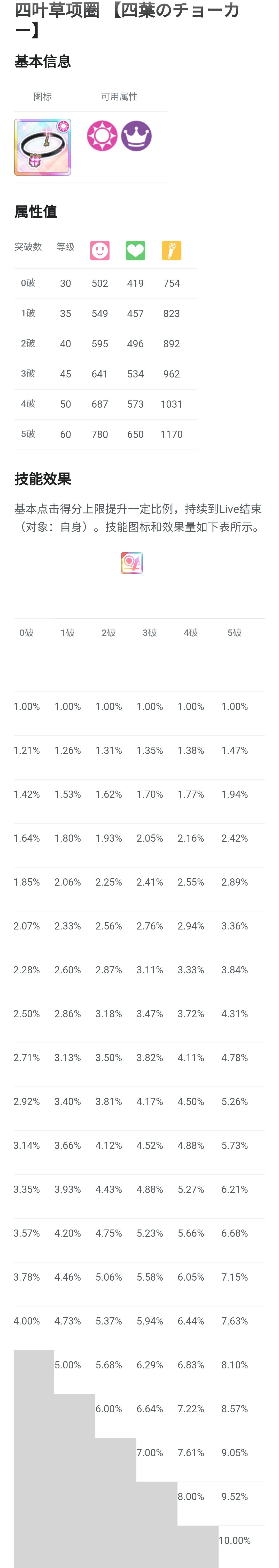The image size is (279, 1568).
Task: Tap the 754 value in the 0破 row
Action: point(171,283)
